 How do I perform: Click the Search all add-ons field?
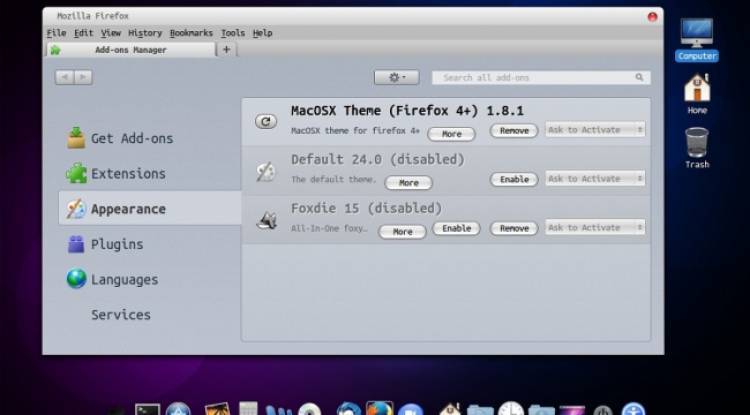point(541,77)
